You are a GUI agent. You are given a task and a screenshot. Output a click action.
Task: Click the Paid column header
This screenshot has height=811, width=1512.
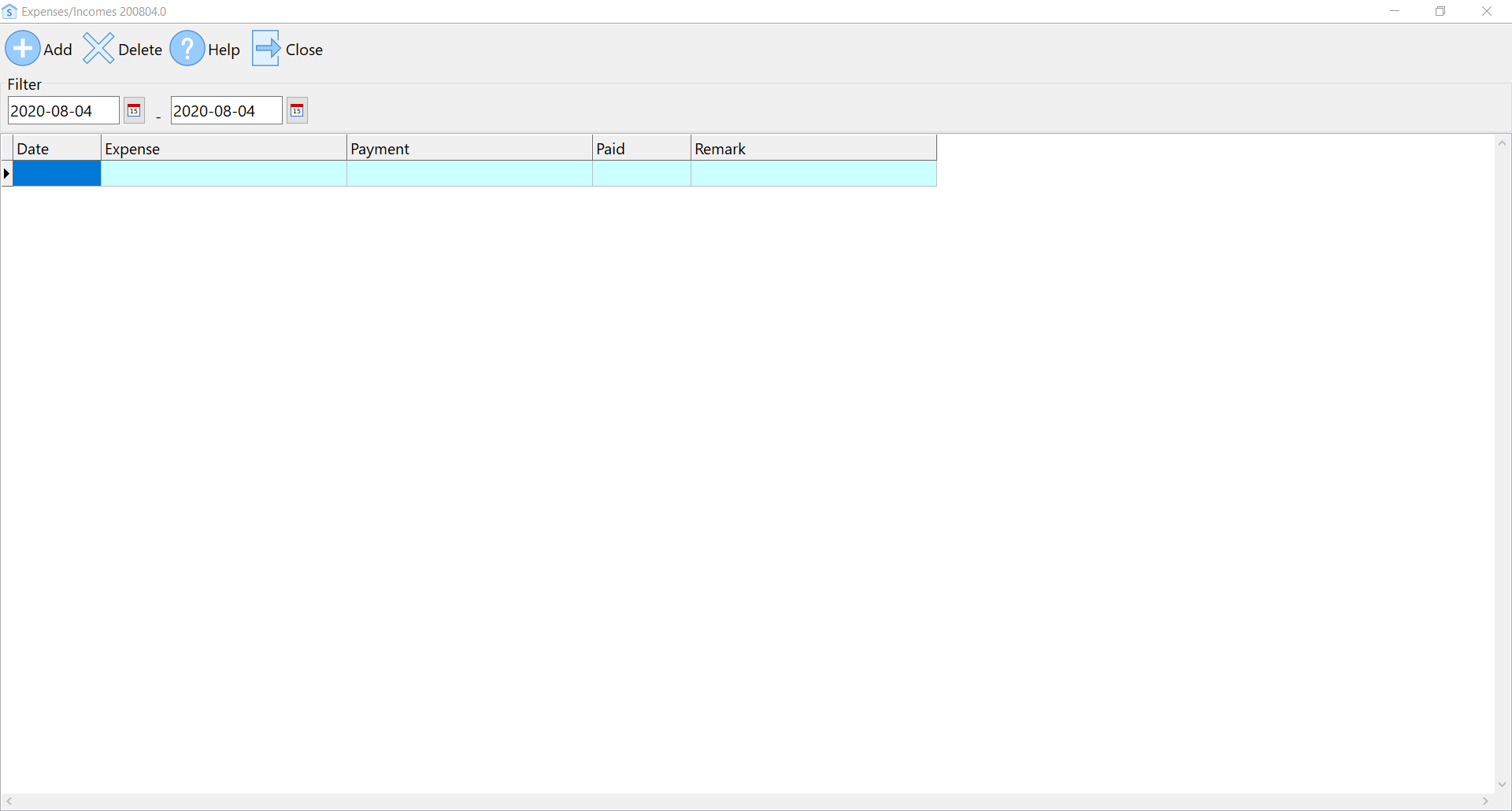[642, 148]
